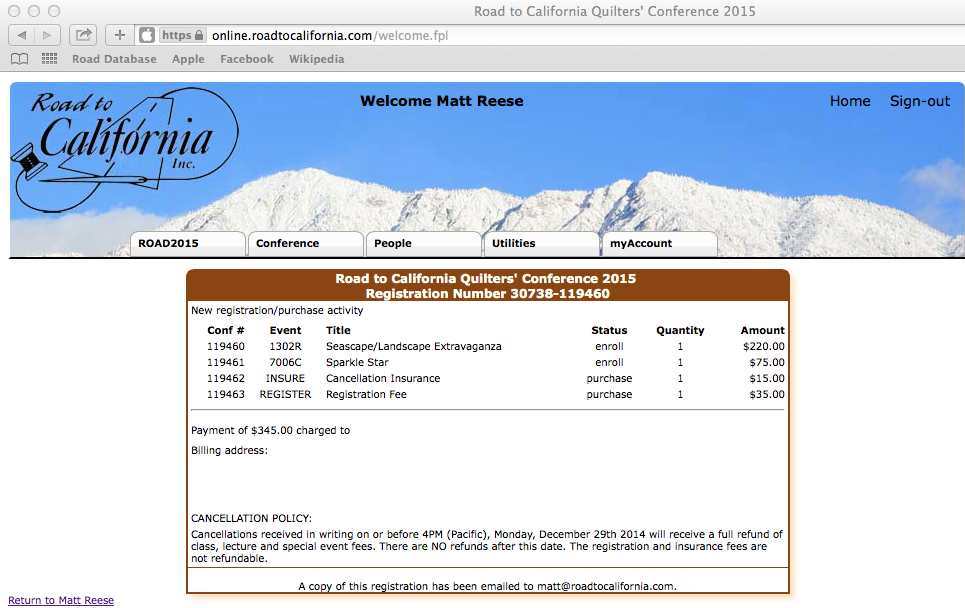Click Seascape/Landscape Extravaganza title
965x608 pixels.
click(x=414, y=346)
